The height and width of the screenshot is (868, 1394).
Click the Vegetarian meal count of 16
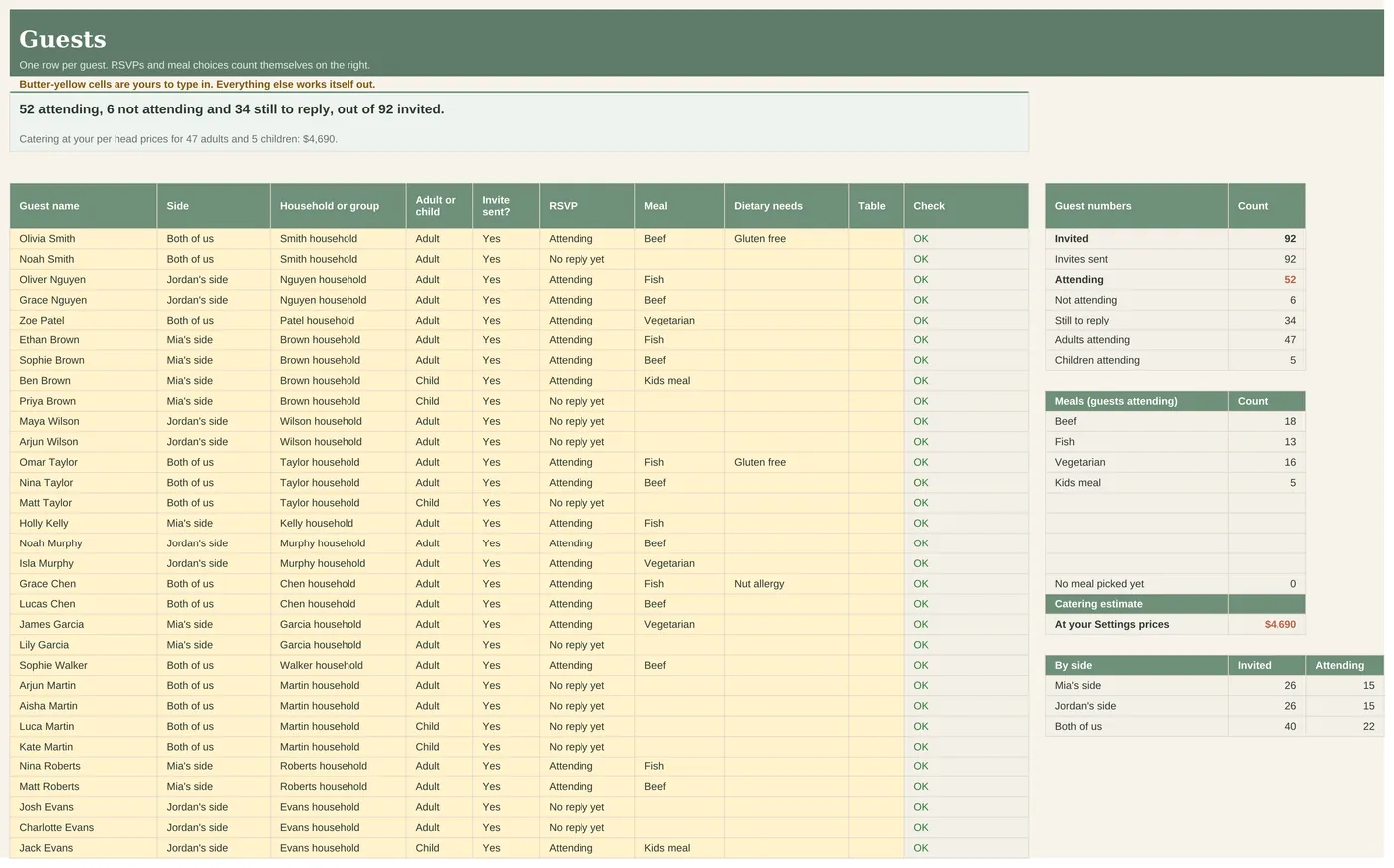point(1267,462)
